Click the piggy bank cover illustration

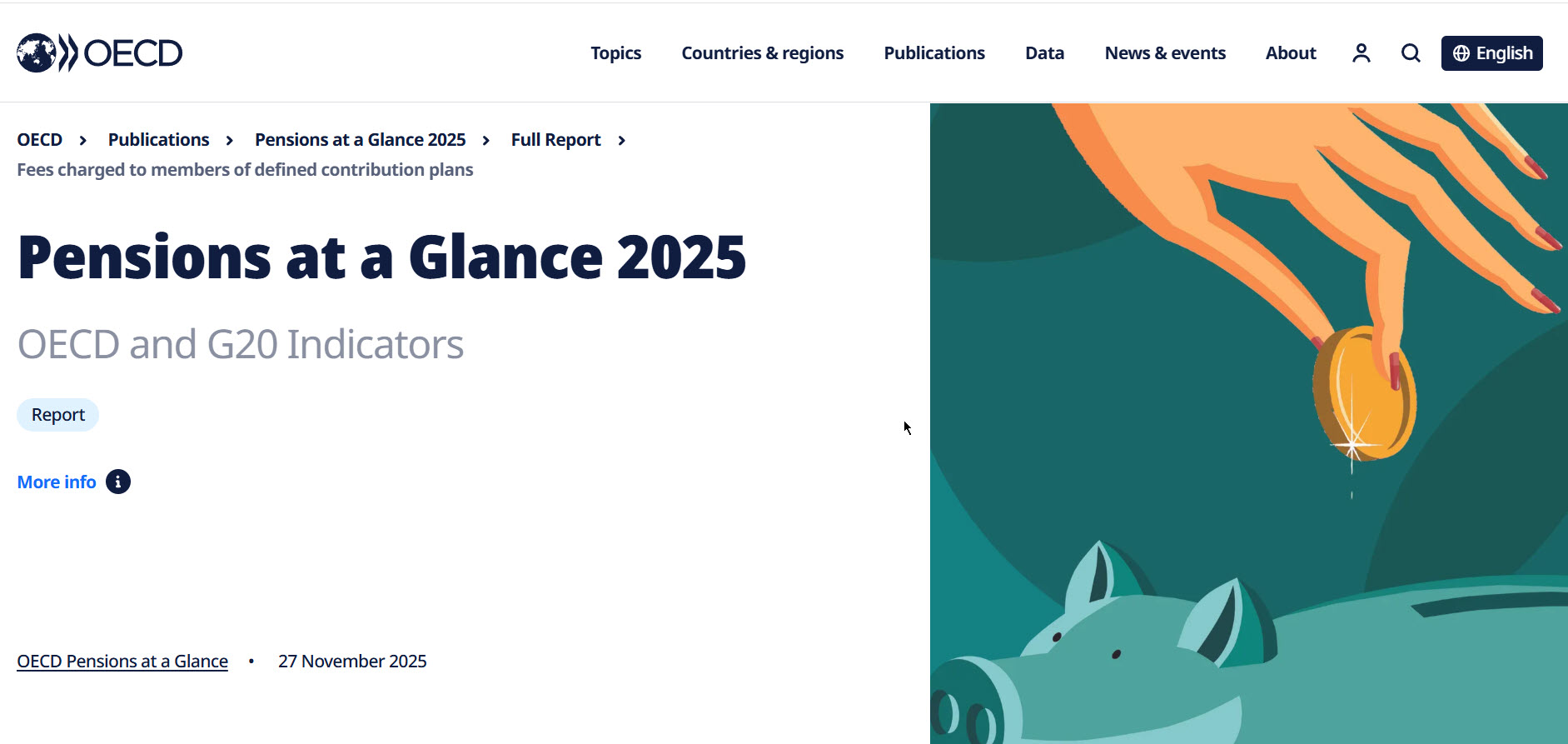[1249, 423]
